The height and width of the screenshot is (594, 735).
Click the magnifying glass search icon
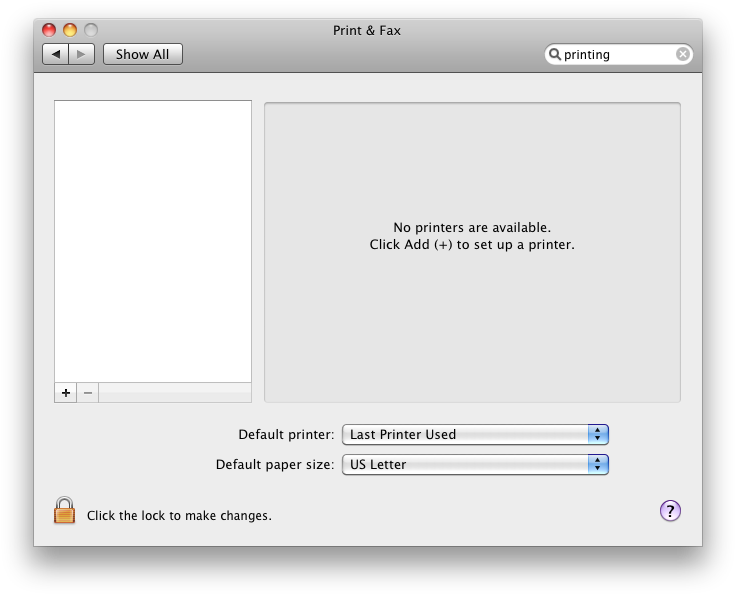(x=555, y=54)
